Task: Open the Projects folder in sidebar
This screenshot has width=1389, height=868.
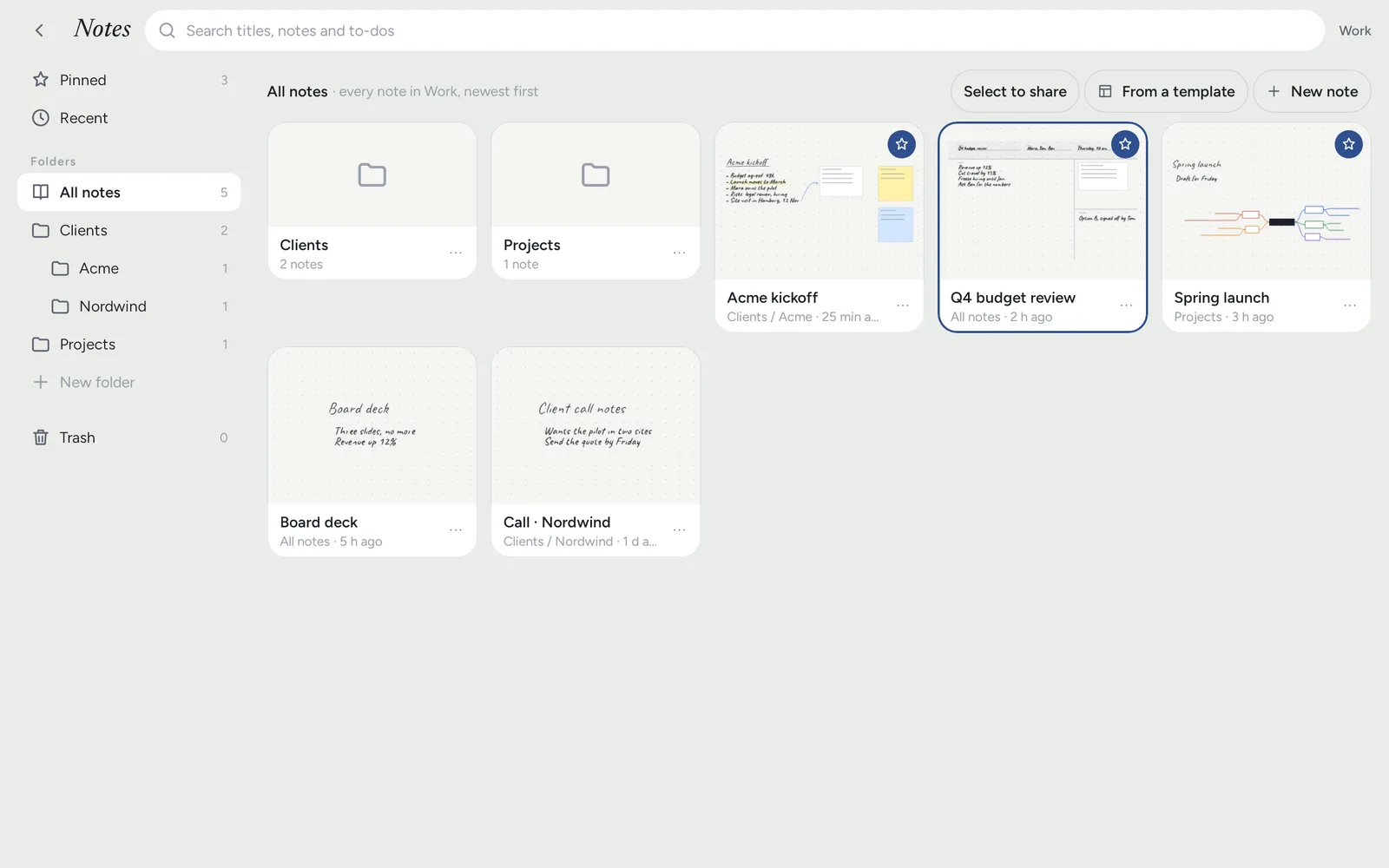Action: tap(129, 345)
